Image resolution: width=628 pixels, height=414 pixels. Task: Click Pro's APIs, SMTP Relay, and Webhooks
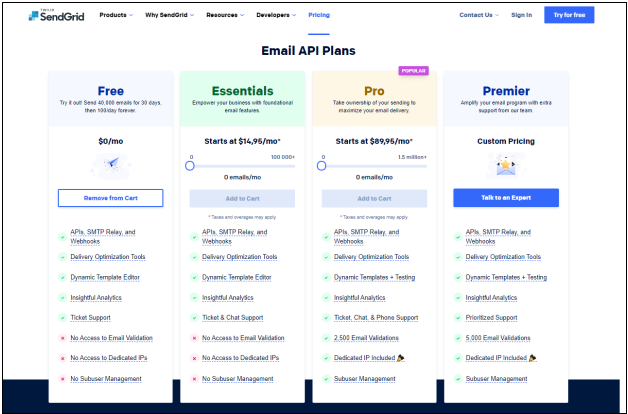pyautogui.click(x=366, y=237)
